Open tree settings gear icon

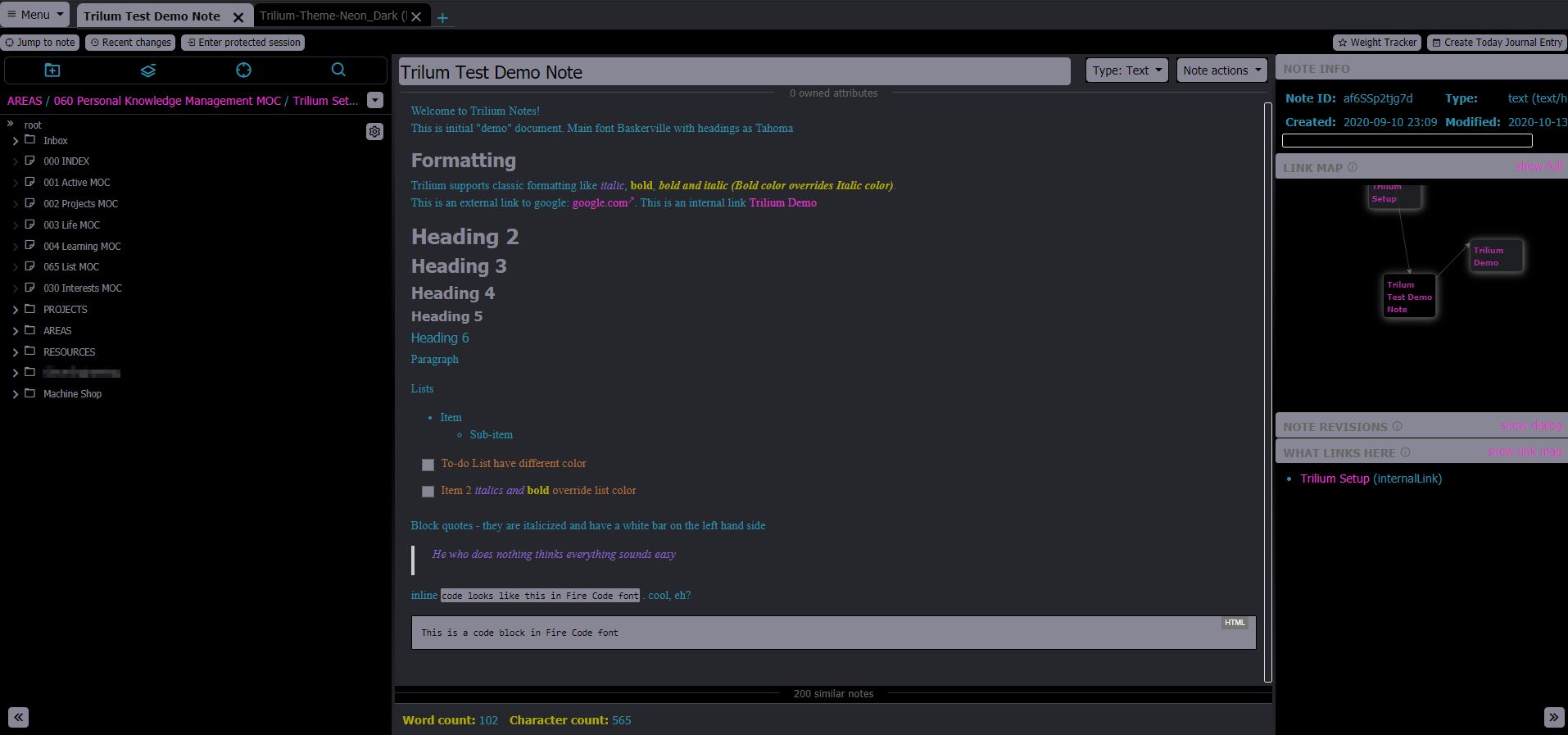pyautogui.click(x=374, y=132)
